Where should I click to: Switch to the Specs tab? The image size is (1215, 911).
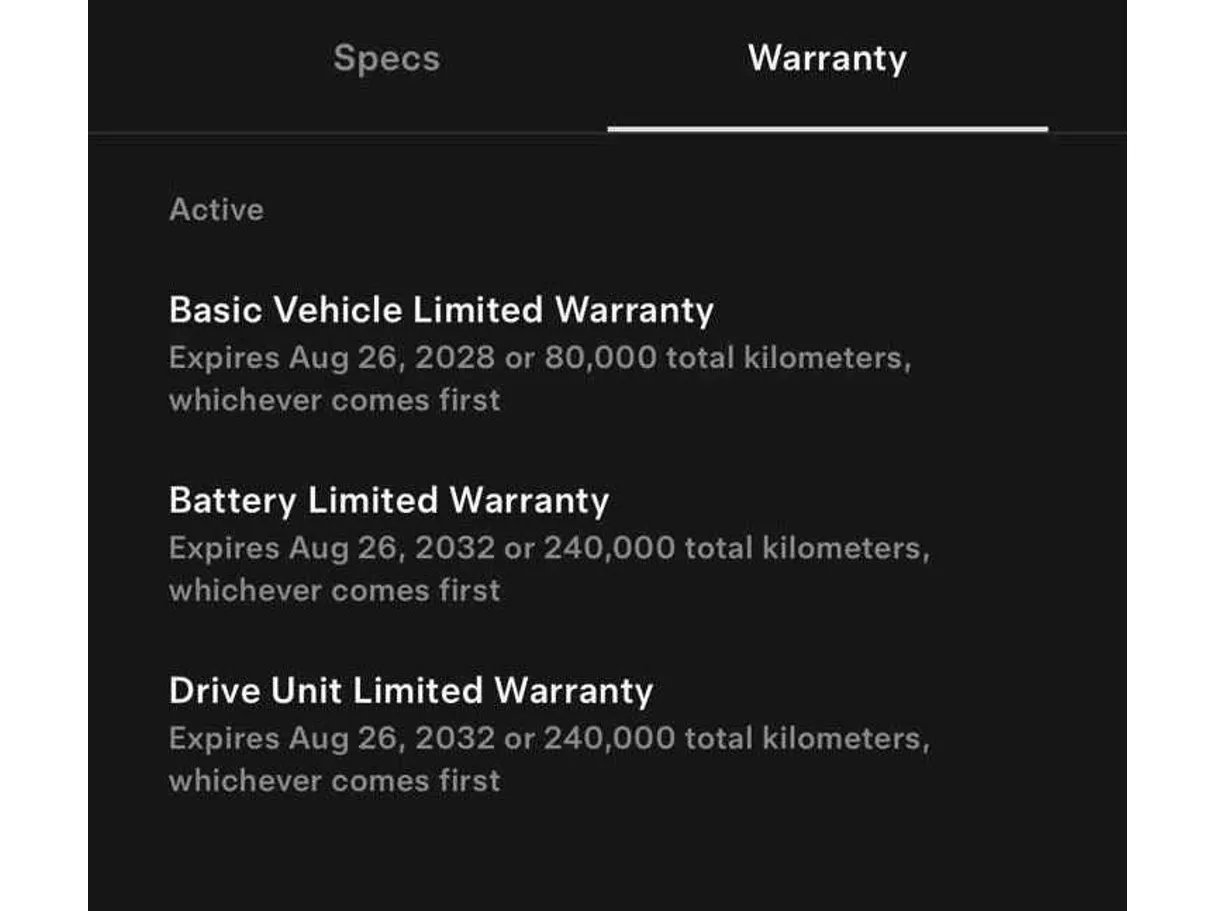pyautogui.click(x=386, y=58)
